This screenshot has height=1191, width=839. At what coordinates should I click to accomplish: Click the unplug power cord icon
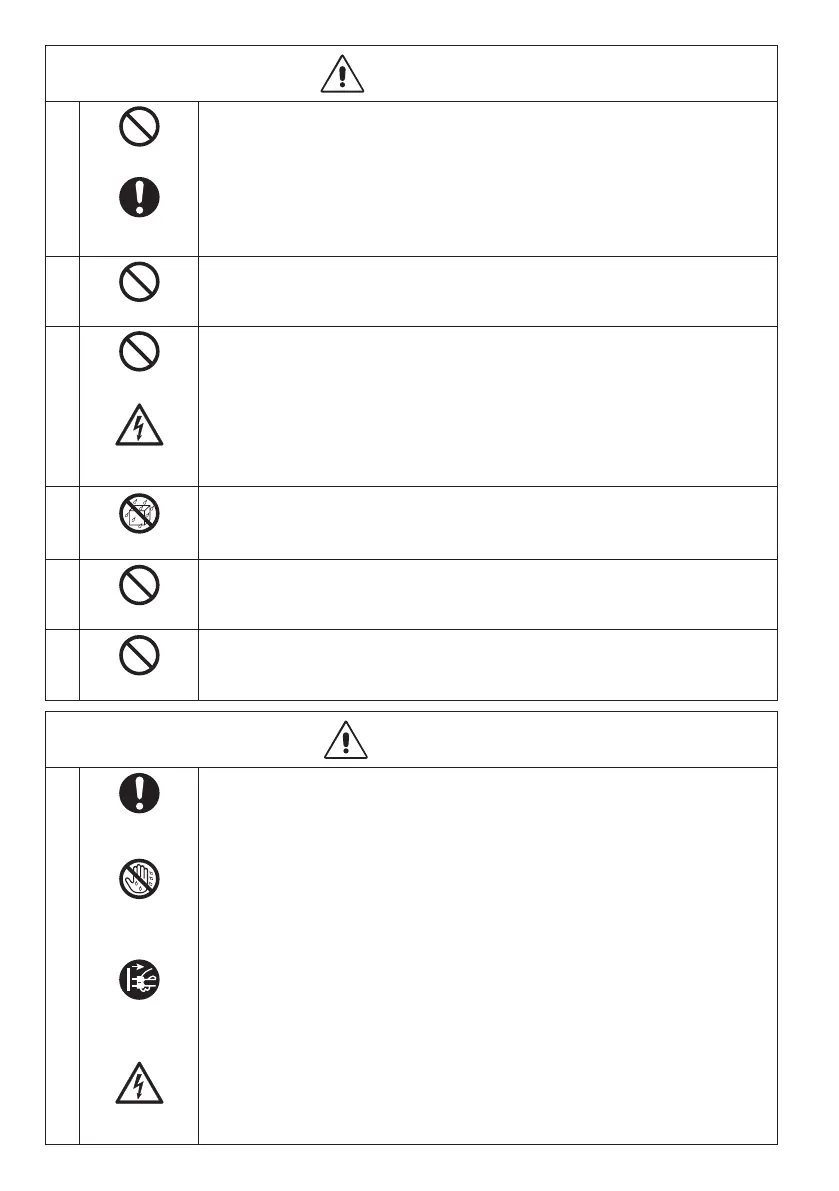(x=139, y=979)
